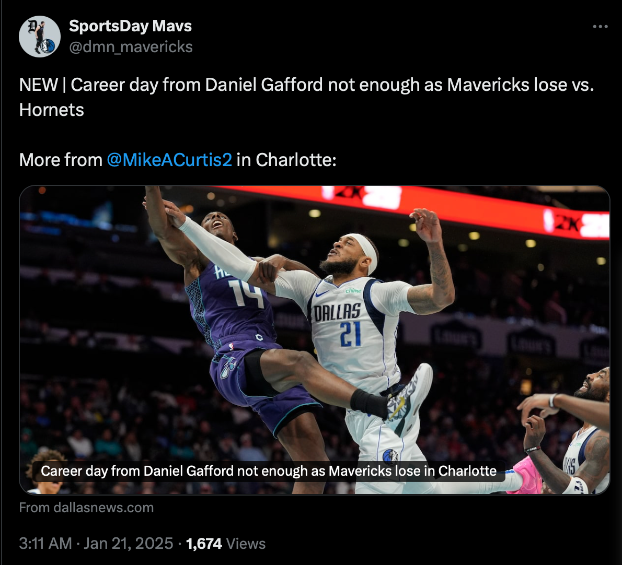Image resolution: width=622 pixels, height=565 pixels.
Task: Visit the @dmn_mavericks handle link
Action: (131, 47)
